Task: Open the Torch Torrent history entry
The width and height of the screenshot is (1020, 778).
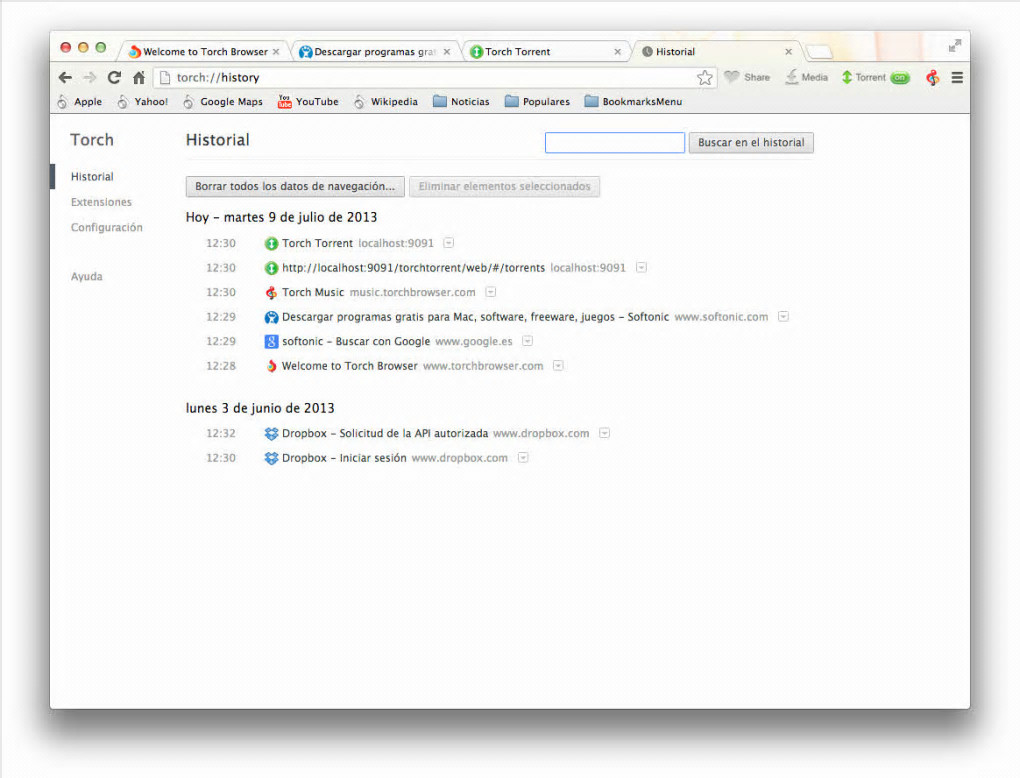Action: pos(317,243)
